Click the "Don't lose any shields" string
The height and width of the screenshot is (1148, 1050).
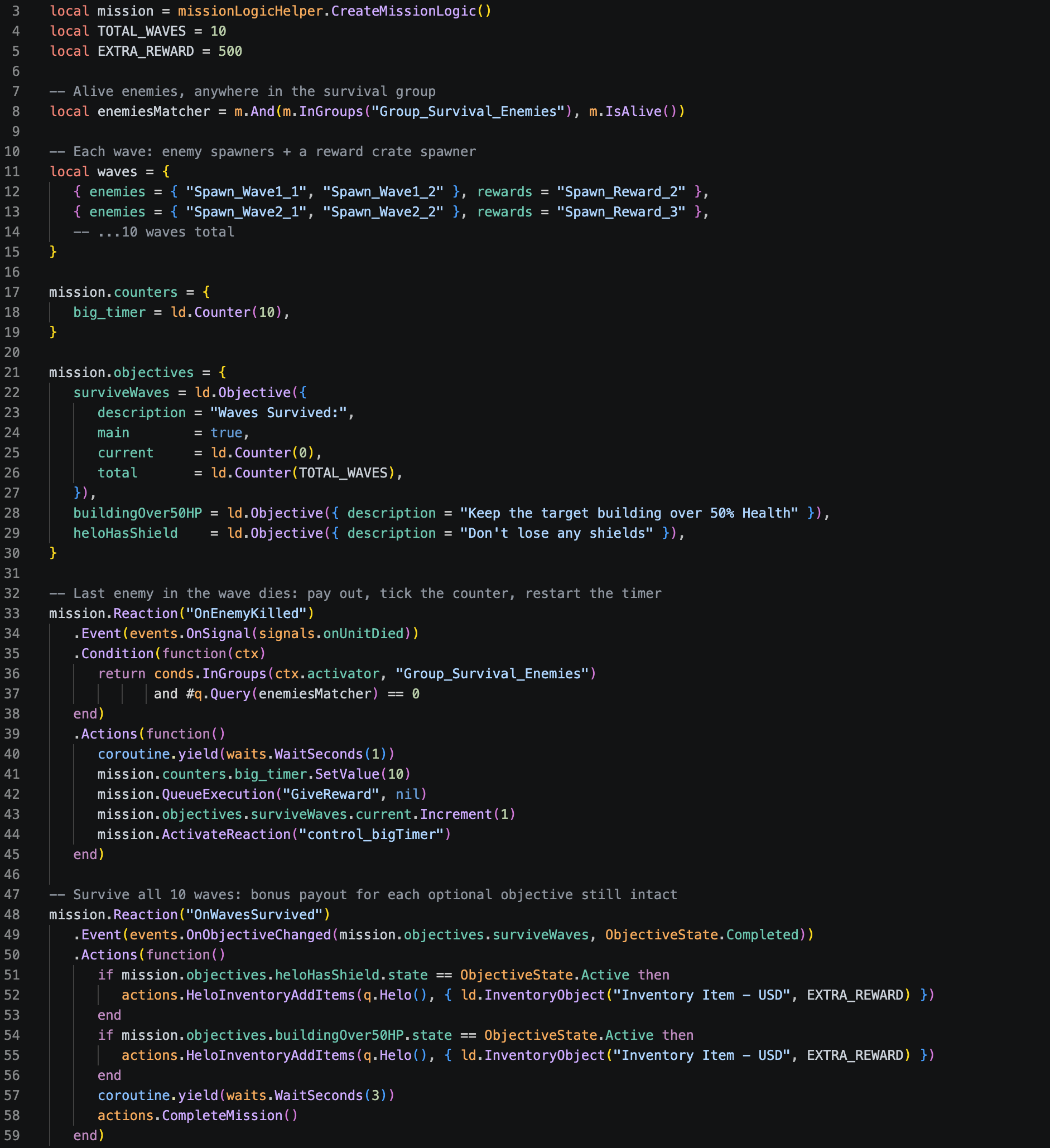coord(556,533)
